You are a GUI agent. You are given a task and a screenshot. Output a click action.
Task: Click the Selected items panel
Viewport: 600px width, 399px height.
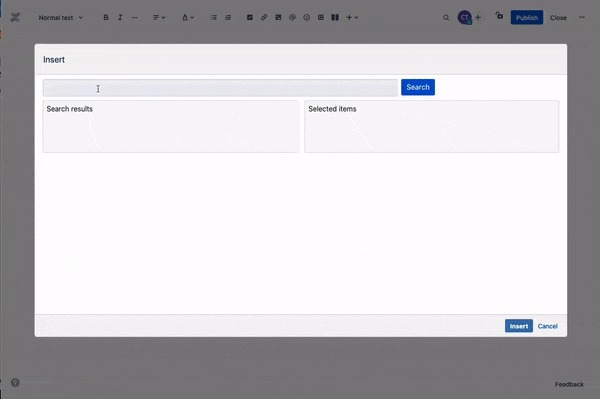pos(432,127)
